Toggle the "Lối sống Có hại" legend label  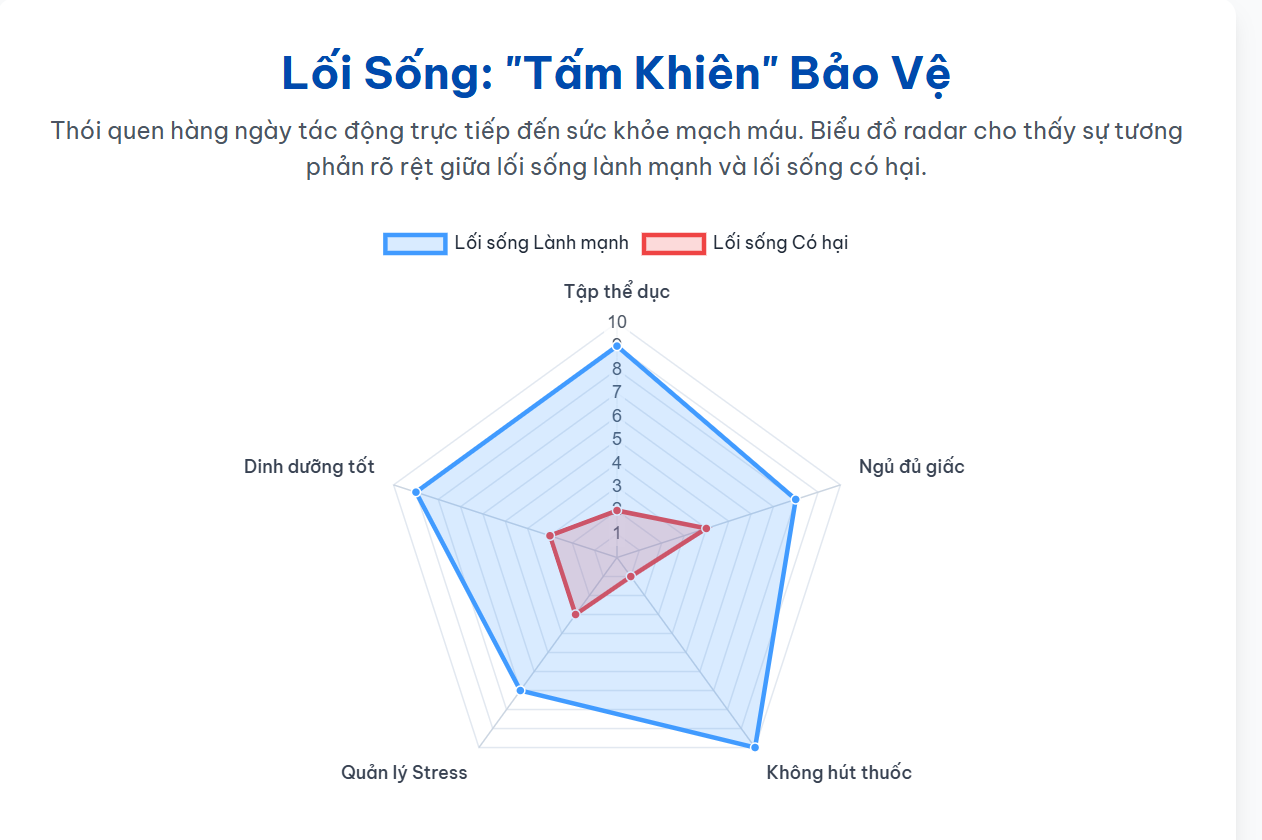coord(780,243)
